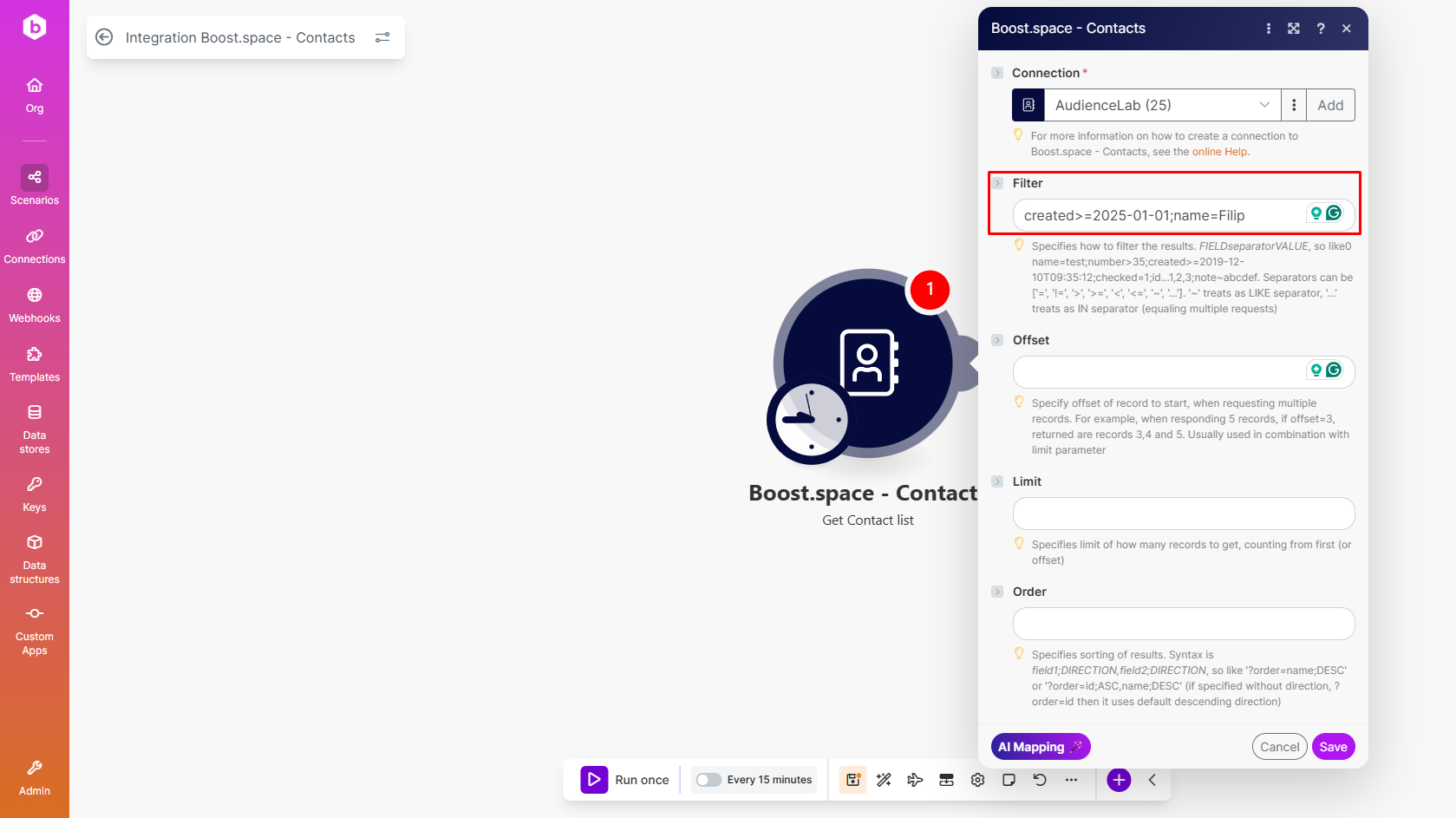Toggle the Every 15 minutes schedule switch
The image size is (1456, 818).
pos(708,780)
